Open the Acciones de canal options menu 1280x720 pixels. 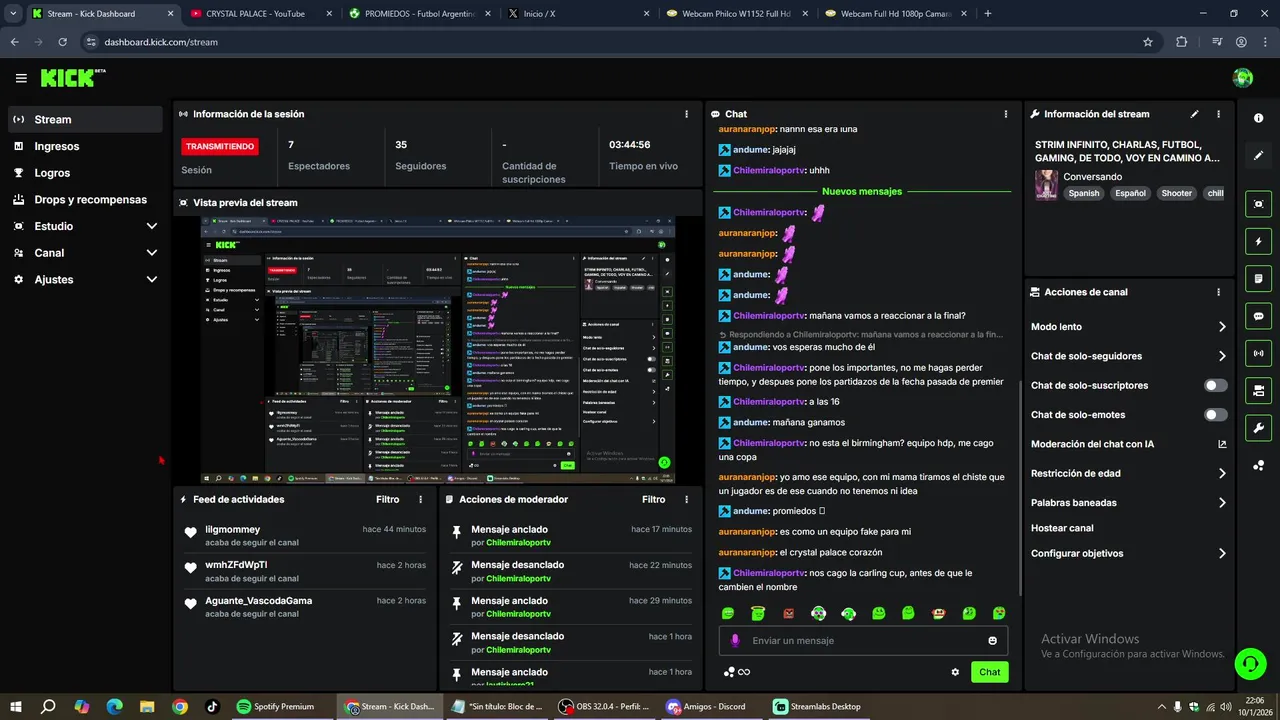coord(1218,292)
